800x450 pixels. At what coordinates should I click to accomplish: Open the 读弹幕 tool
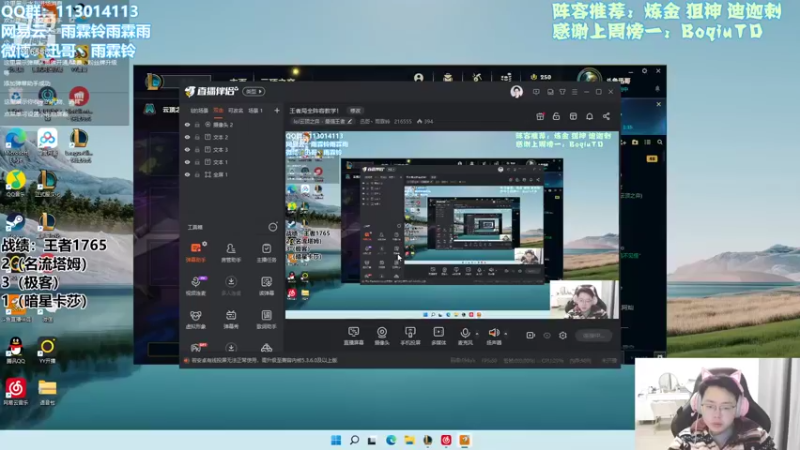click(266, 286)
